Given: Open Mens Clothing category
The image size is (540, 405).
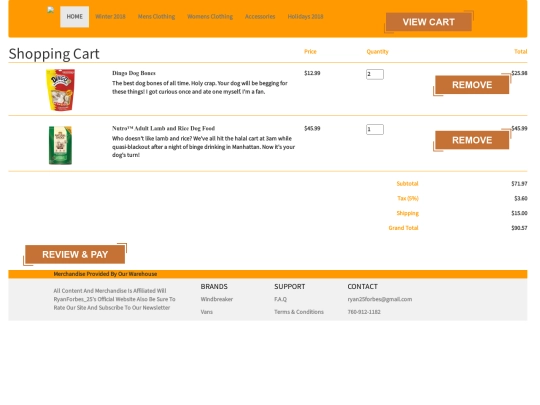Looking at the screenshot, I should 156,17.
